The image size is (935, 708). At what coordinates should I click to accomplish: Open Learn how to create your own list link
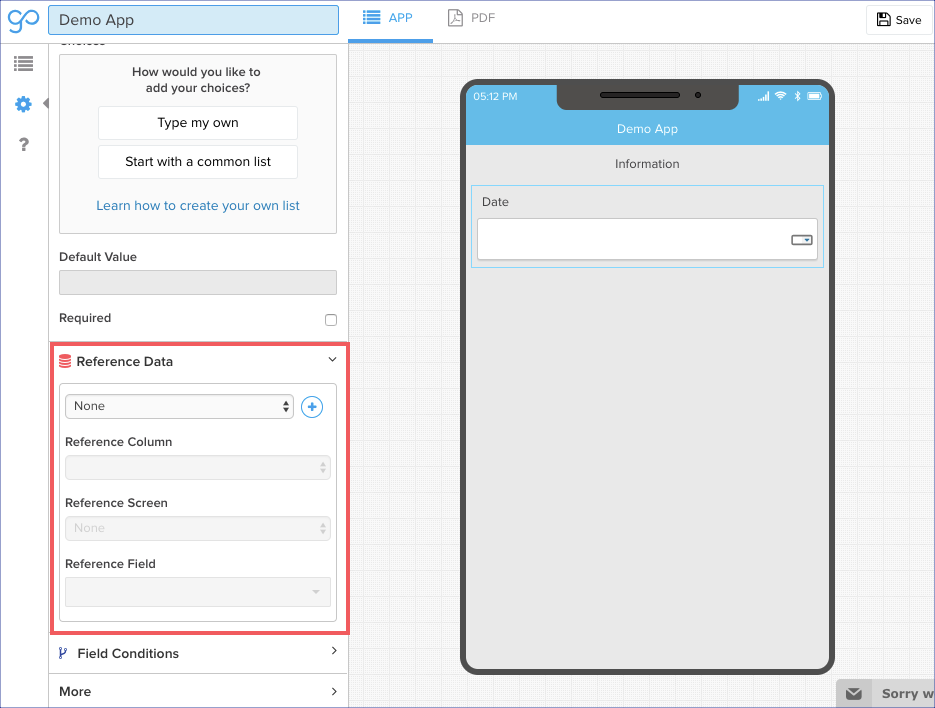point(198,206)
